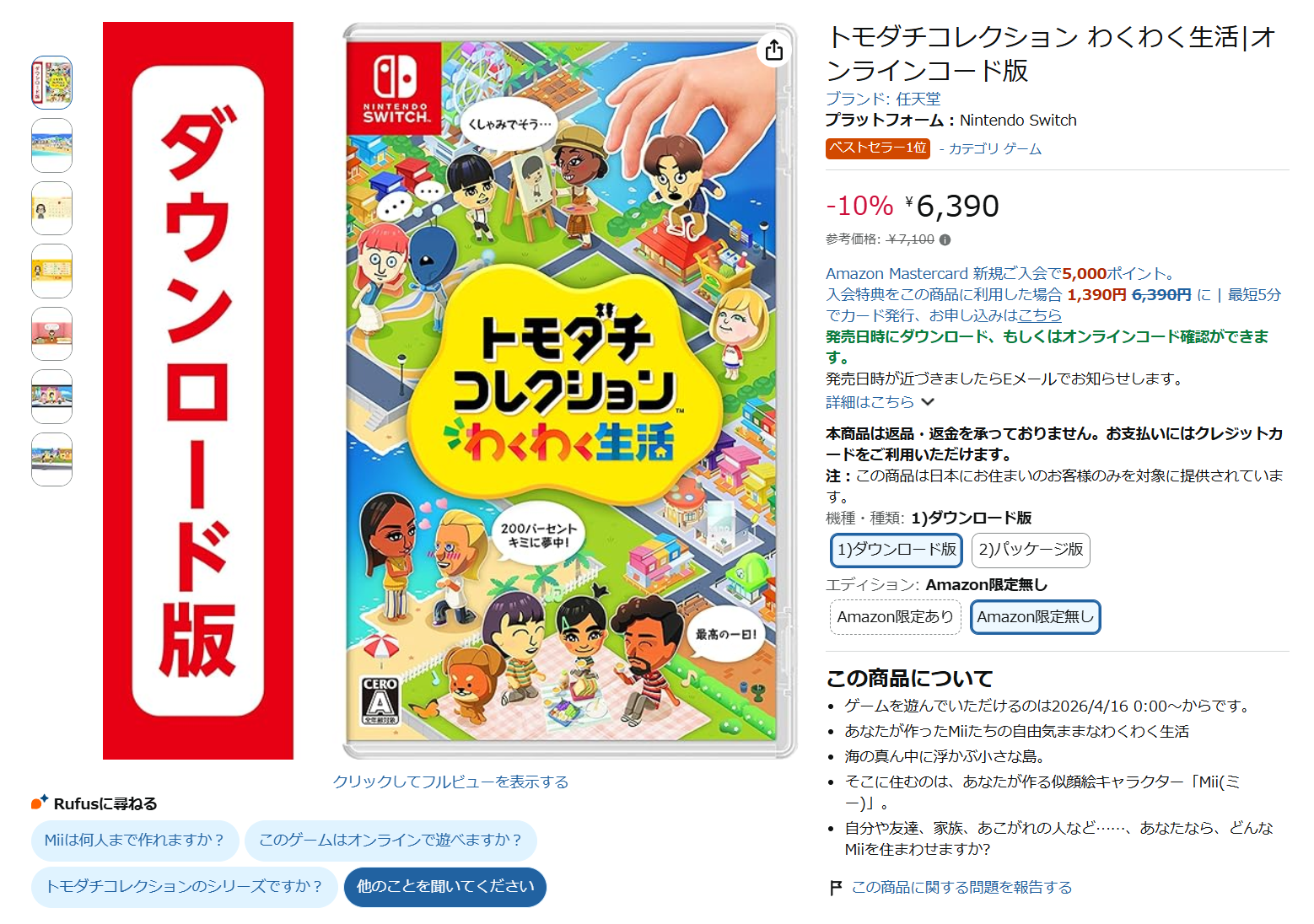Ask Rufus 'このゲームはオンラインで遊べますか？'

(x=390, y=841)
